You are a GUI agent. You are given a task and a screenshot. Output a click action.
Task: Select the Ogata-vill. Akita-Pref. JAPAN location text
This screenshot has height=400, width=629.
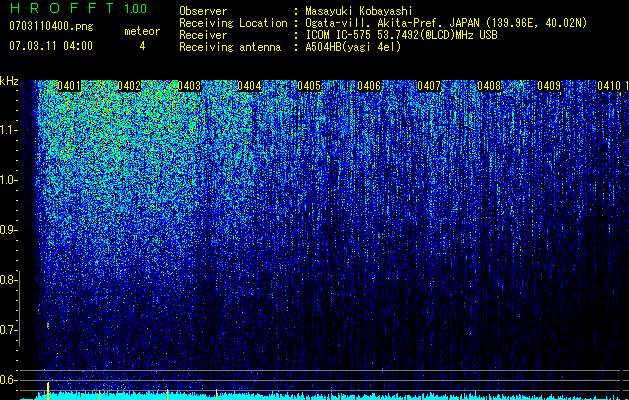[x=446, y=23]
